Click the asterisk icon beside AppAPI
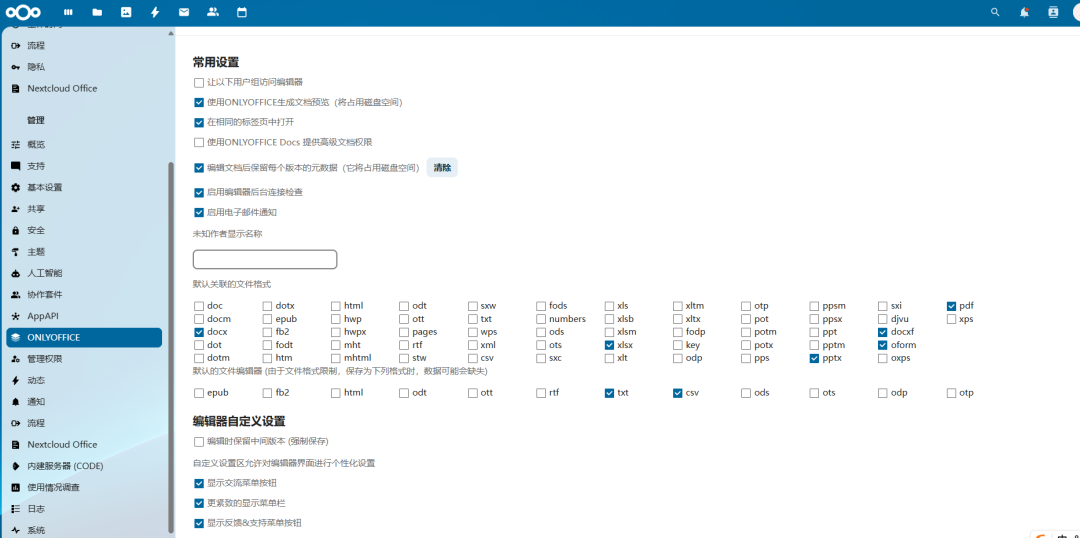Viewport: 1080px width, 538px height. (15, 315)
